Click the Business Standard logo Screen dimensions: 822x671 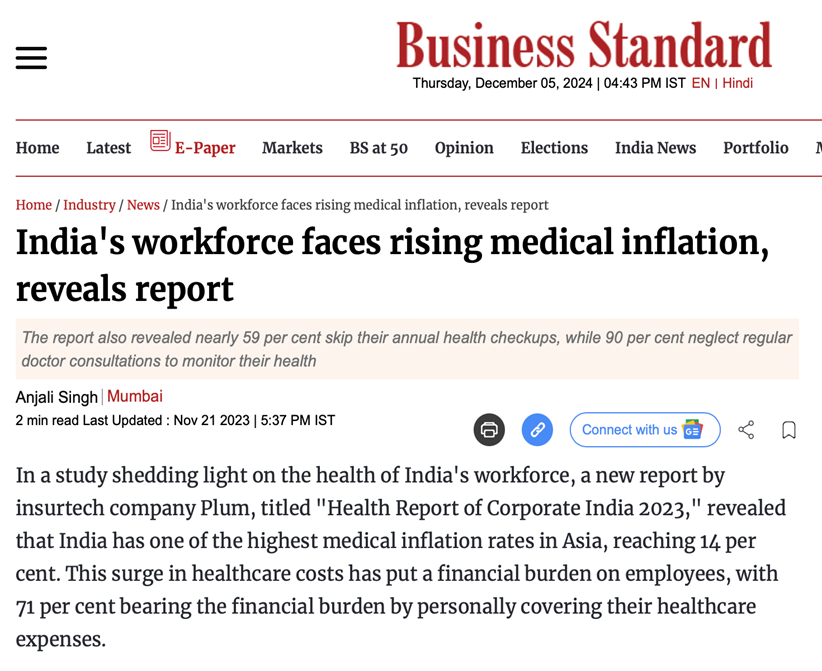pos(585,44)
